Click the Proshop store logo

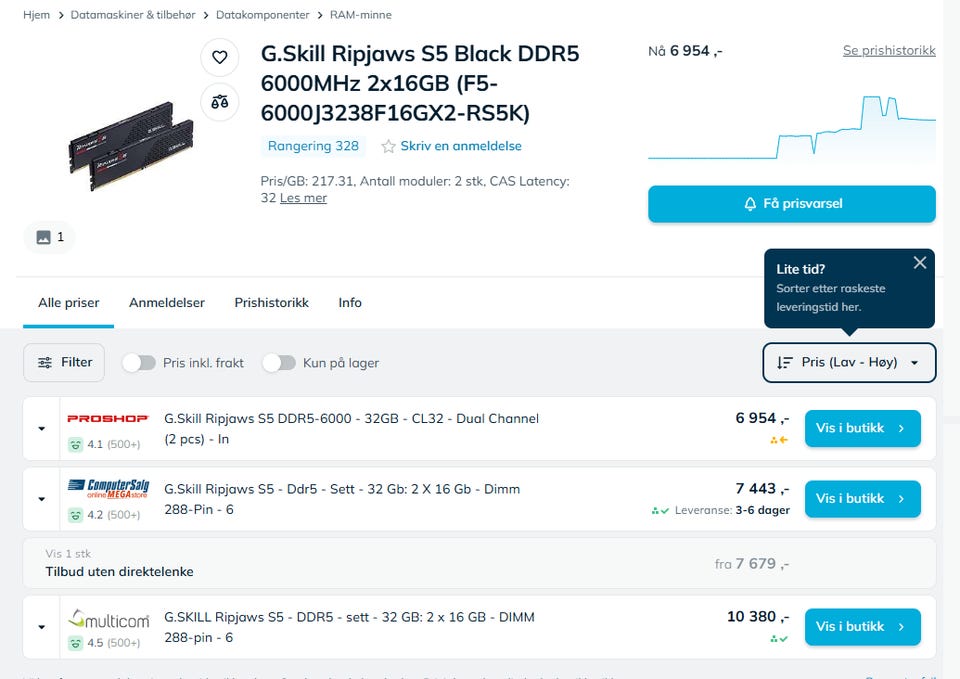tap(108, 418)
